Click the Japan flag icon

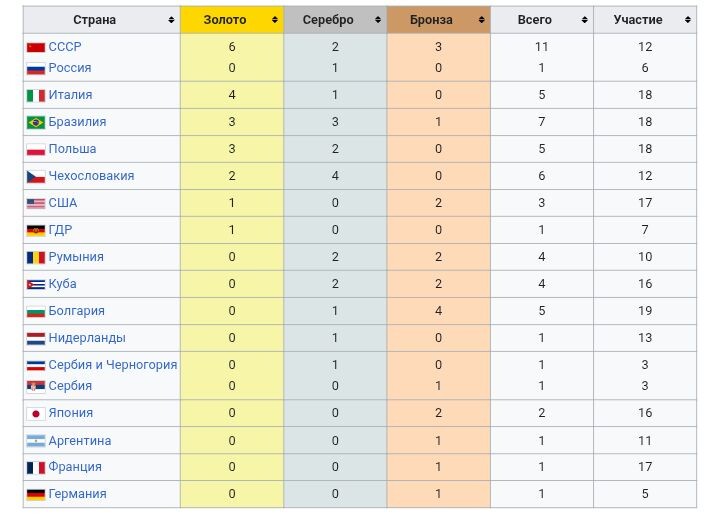(x=36, y=413)
